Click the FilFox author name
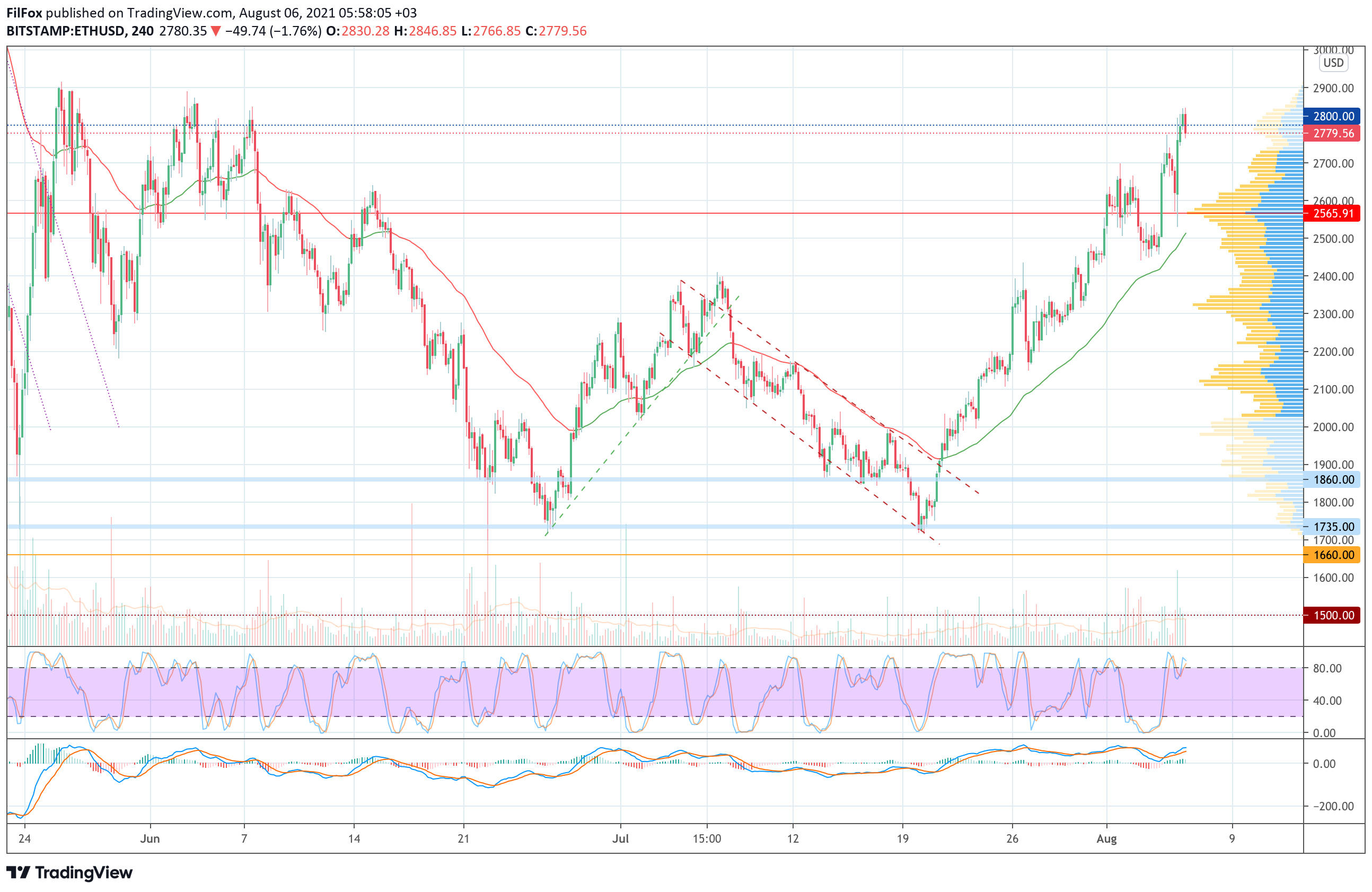Screen dimensions: 1372x892 [24, 13]
